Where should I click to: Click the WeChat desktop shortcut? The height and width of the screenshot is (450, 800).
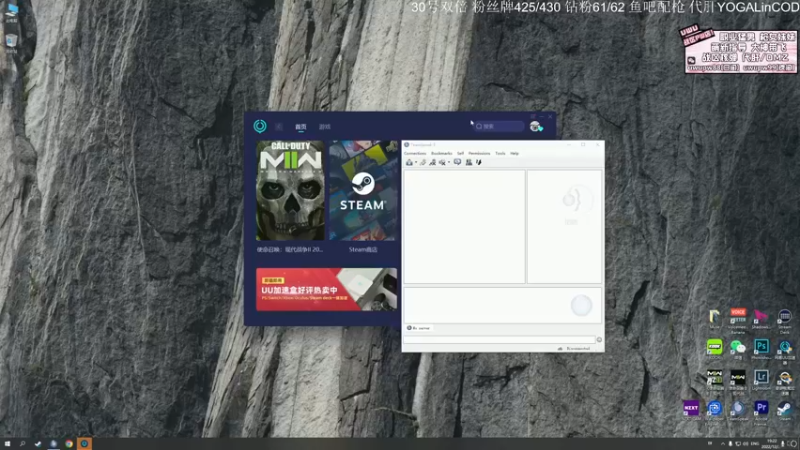[738, 347]
